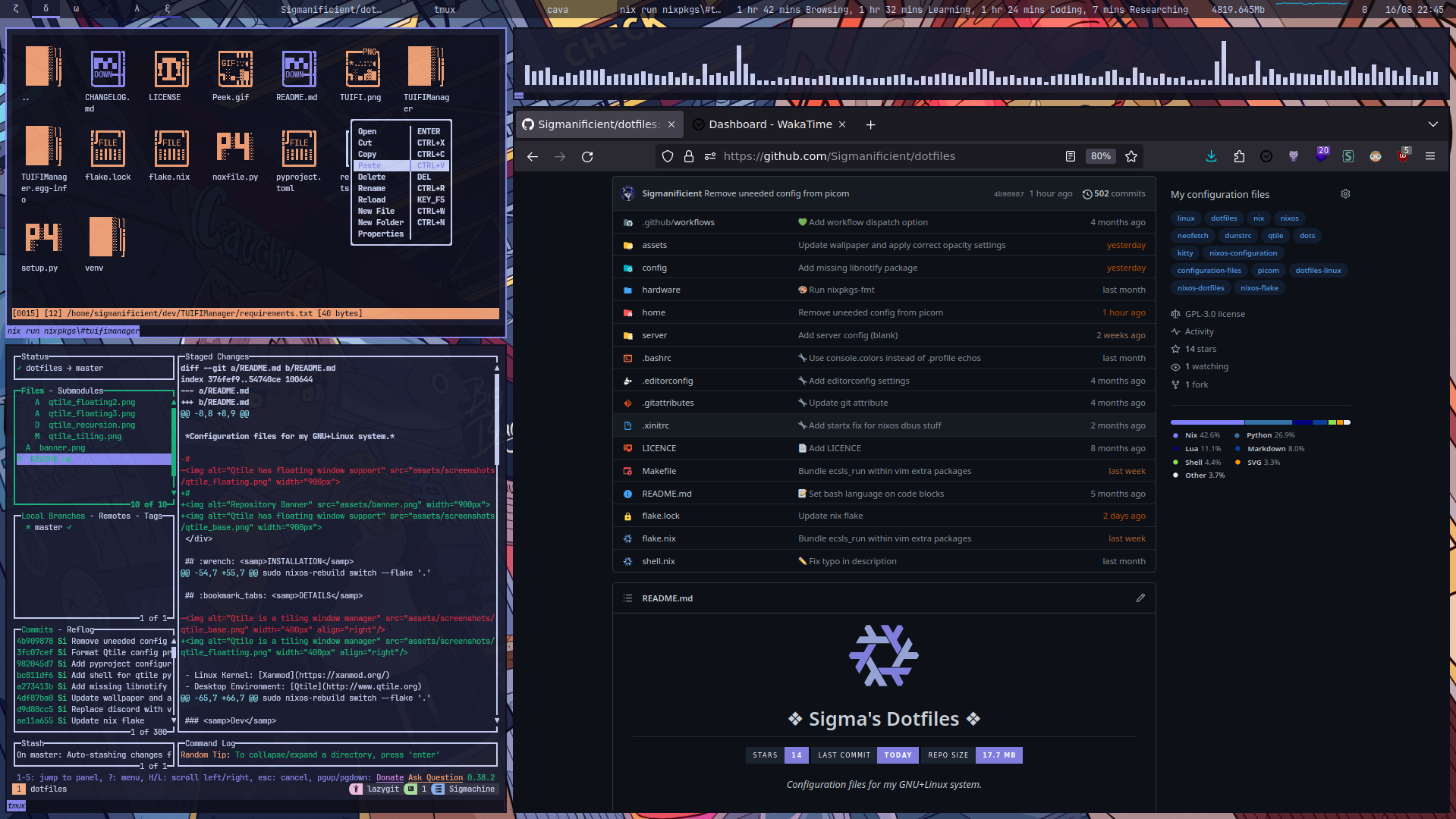Select the TUIFI.png image icon
This screenshot has height=819, width=1456.
[363, 68]
